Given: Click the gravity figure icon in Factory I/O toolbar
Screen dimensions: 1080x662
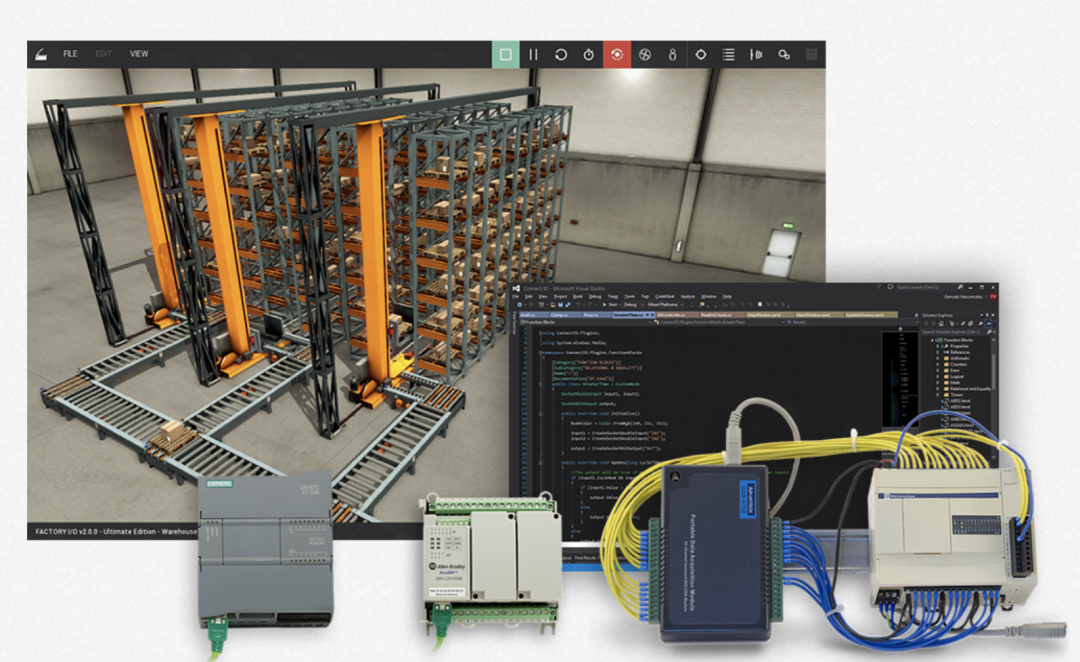Looking at the screenshot, I should 674,55.
